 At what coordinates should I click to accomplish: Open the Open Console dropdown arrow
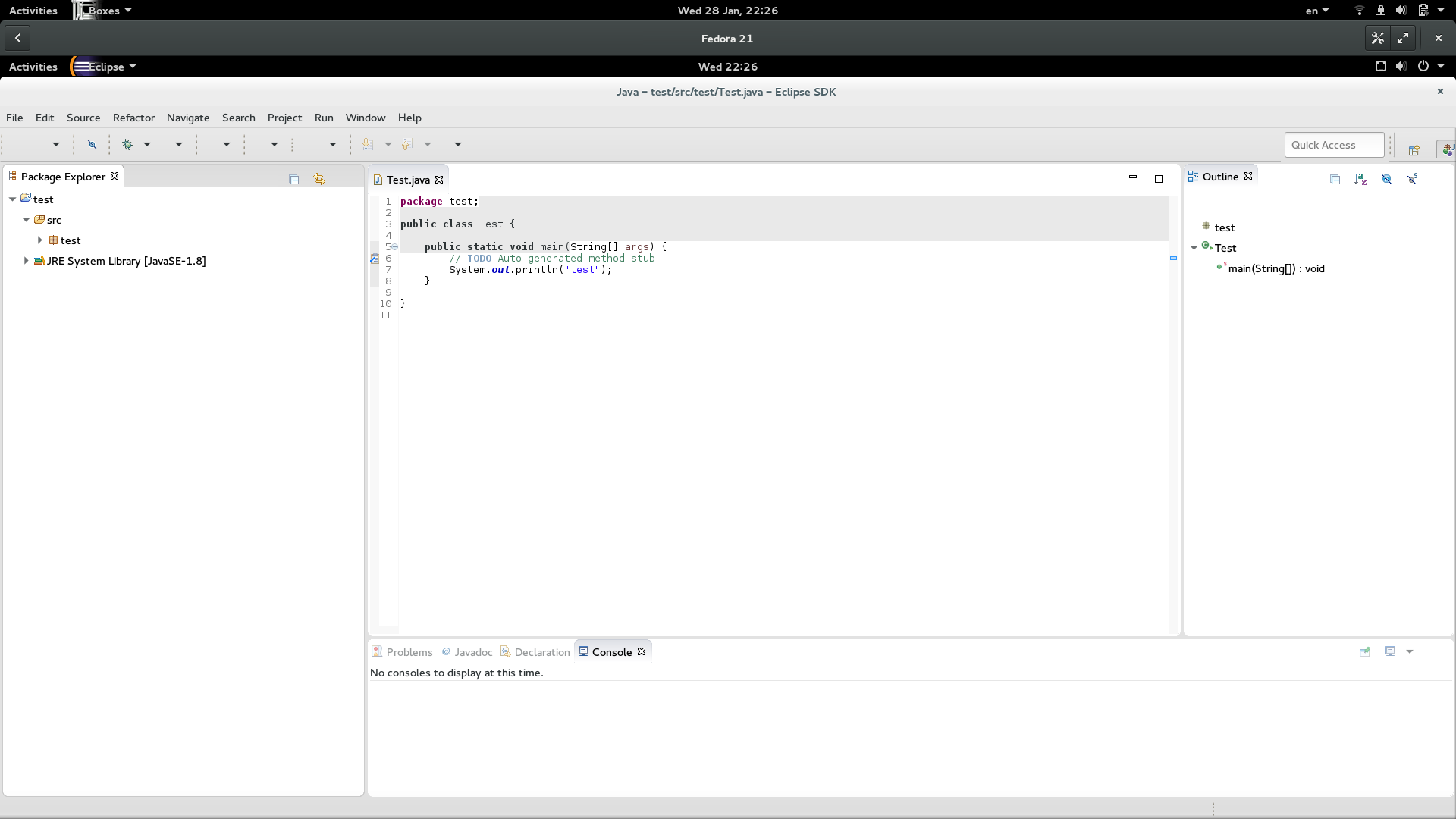[x=1410, y=651]
